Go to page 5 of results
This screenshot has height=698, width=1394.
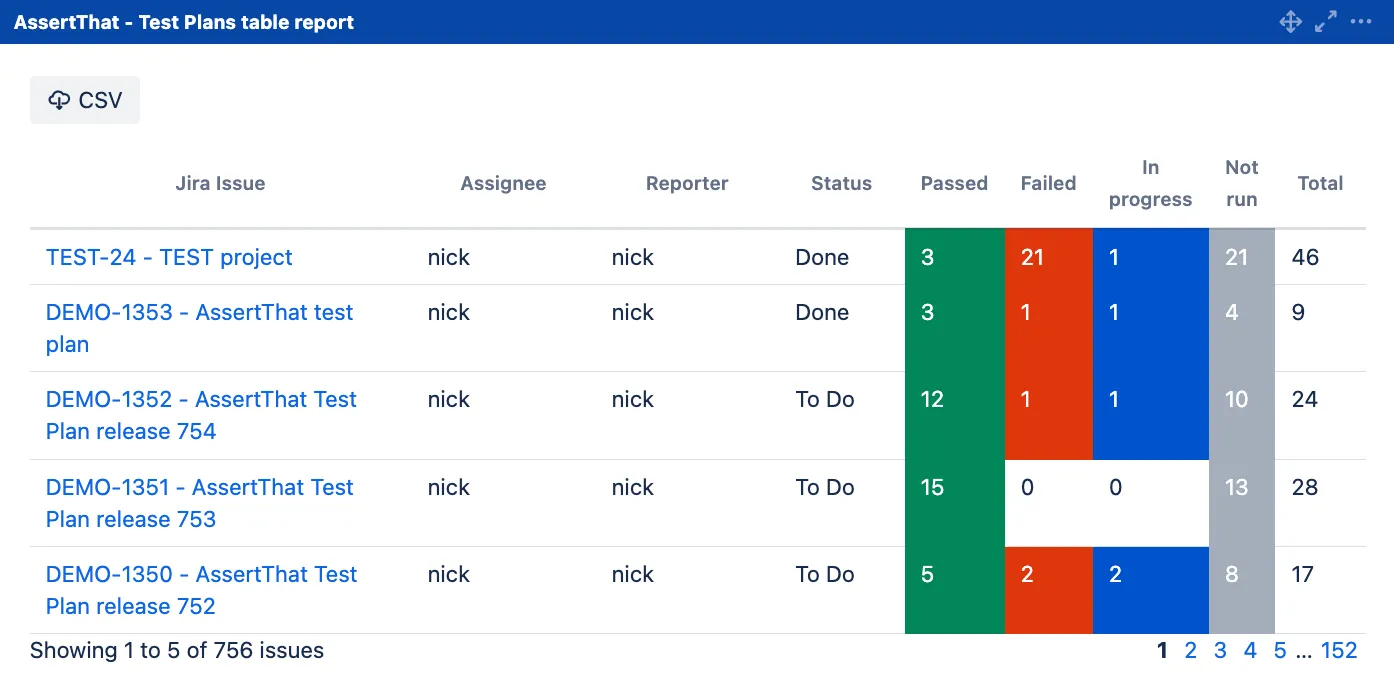pos(1280,651)
